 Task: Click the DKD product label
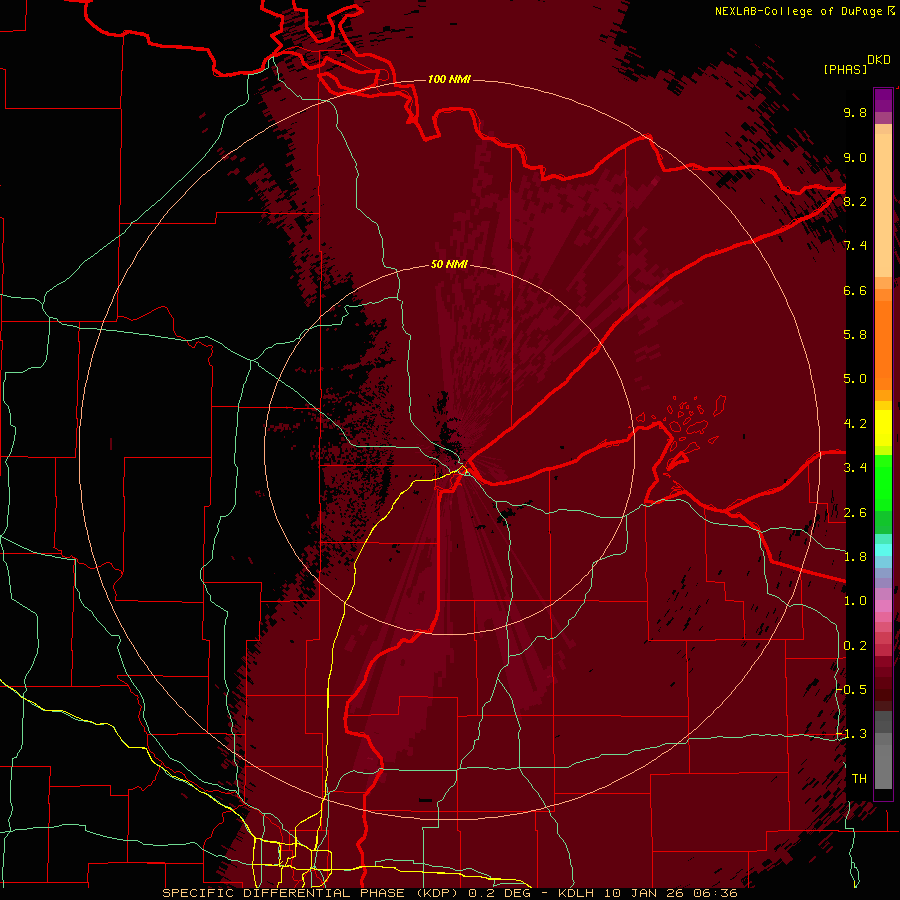point(878,60)
